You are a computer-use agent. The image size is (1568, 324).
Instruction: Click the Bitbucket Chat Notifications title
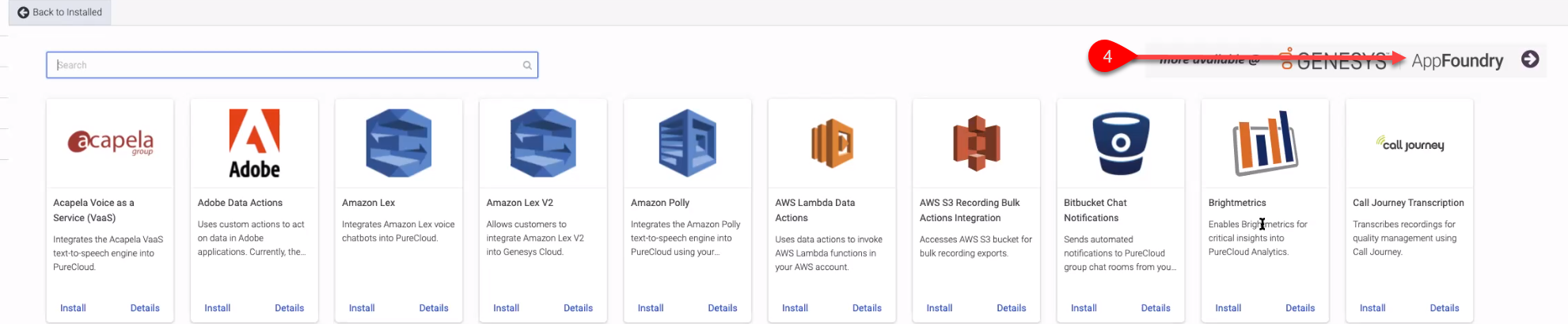[x=1095, y=210]
